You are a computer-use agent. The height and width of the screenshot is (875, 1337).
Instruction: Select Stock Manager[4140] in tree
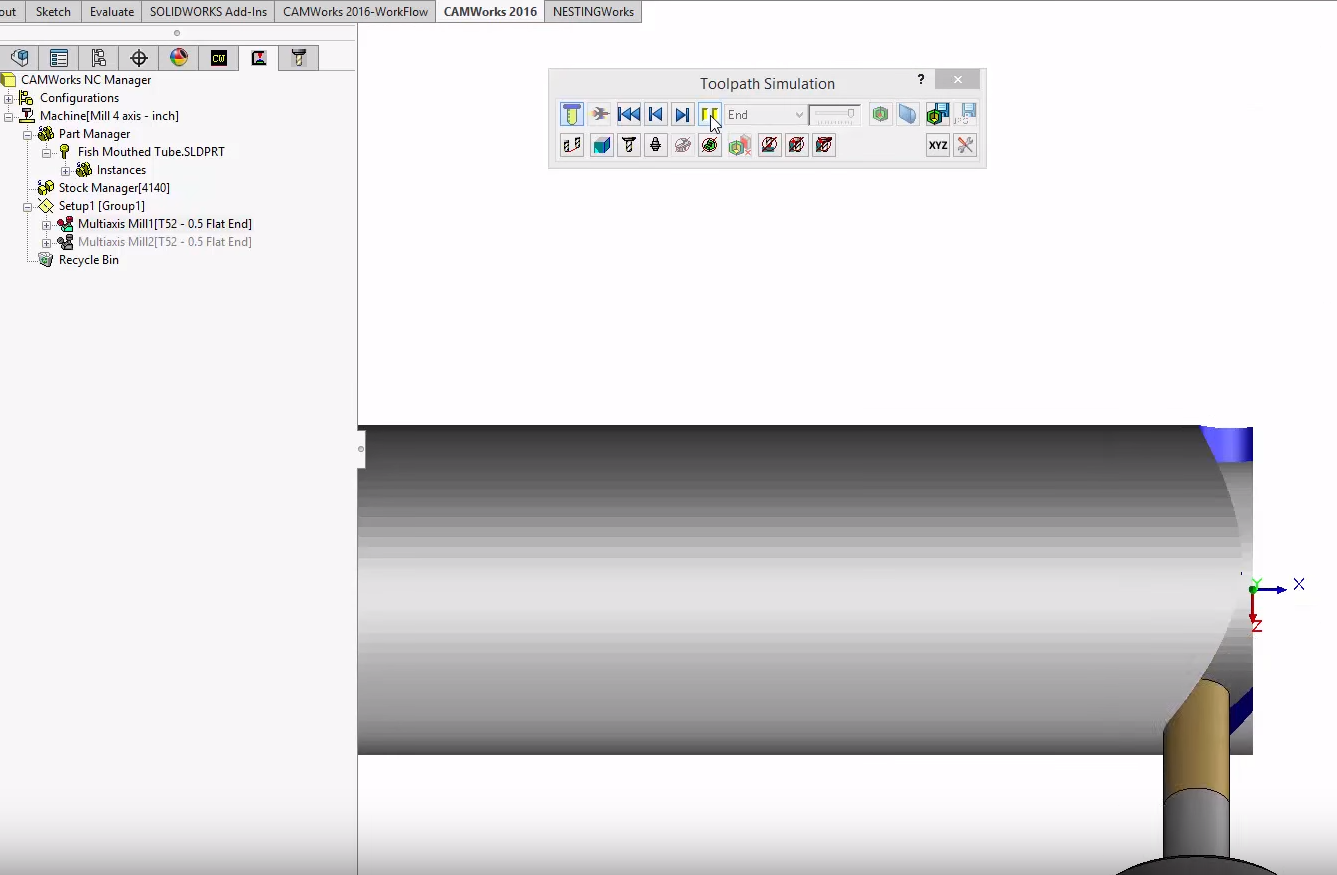point(114,188)
